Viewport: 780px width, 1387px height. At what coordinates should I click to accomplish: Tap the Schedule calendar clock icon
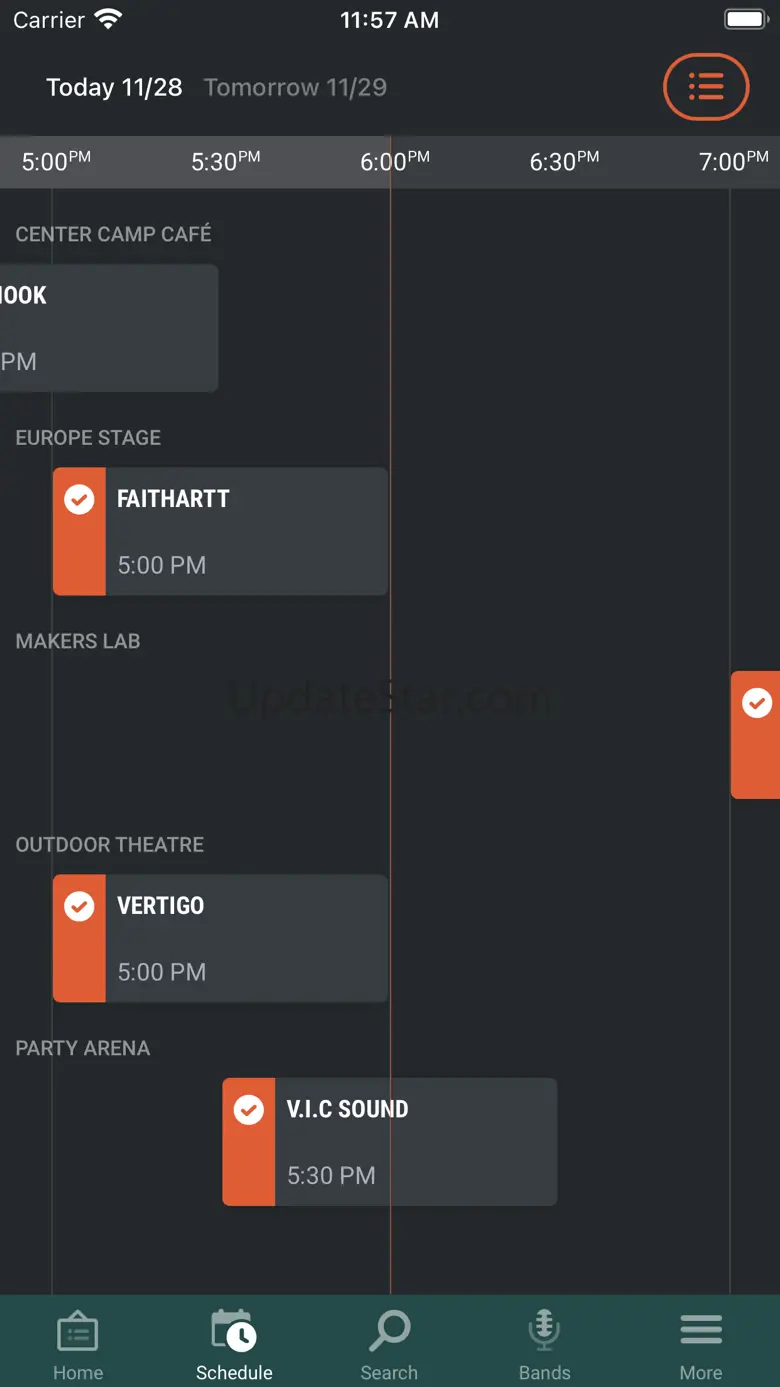click(234, 1333)
